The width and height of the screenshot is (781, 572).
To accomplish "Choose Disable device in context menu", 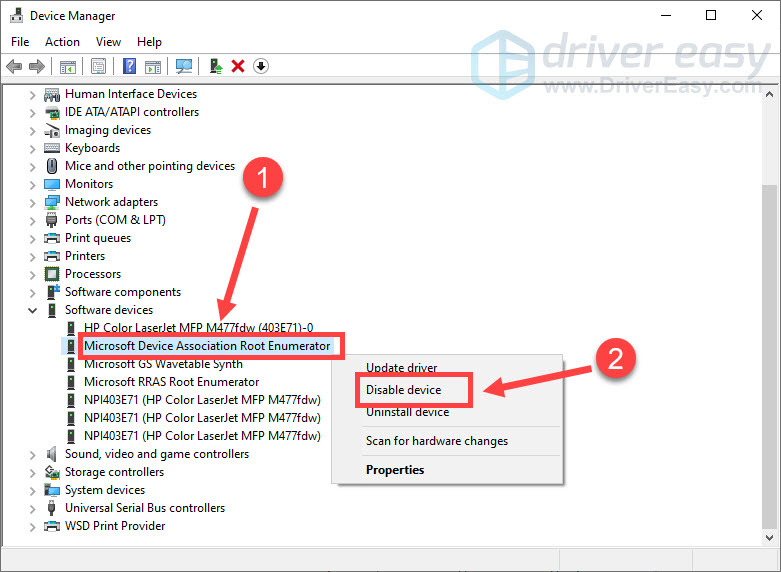I will click(x=403, y=390).
